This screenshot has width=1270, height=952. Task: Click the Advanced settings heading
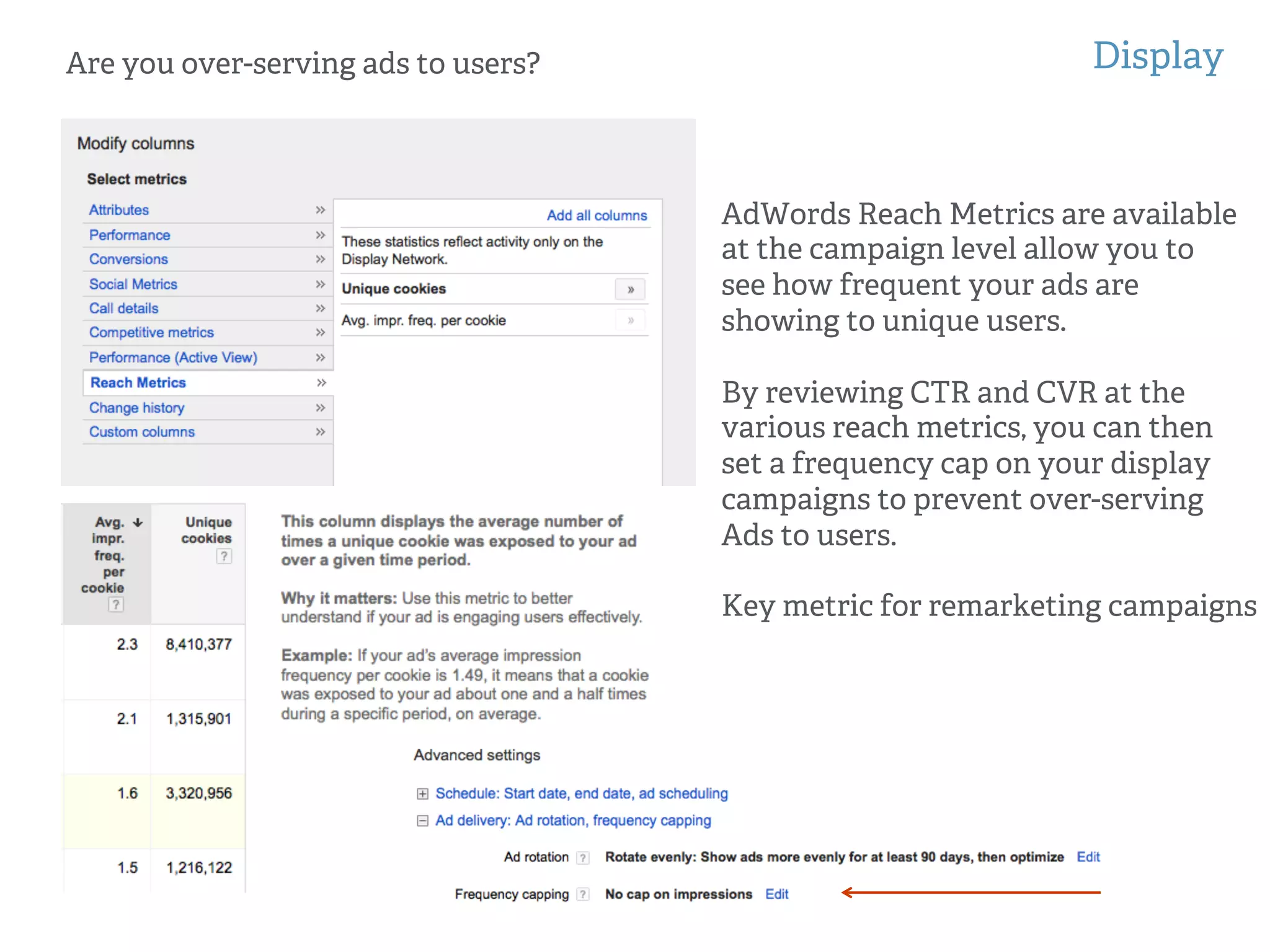click(x=477, y=755)
